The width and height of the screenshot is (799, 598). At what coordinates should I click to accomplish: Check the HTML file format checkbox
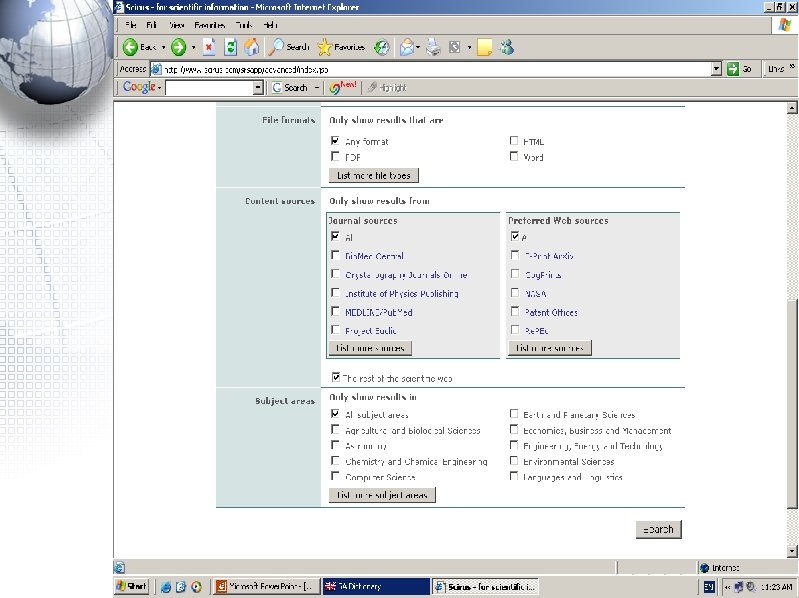514,140
